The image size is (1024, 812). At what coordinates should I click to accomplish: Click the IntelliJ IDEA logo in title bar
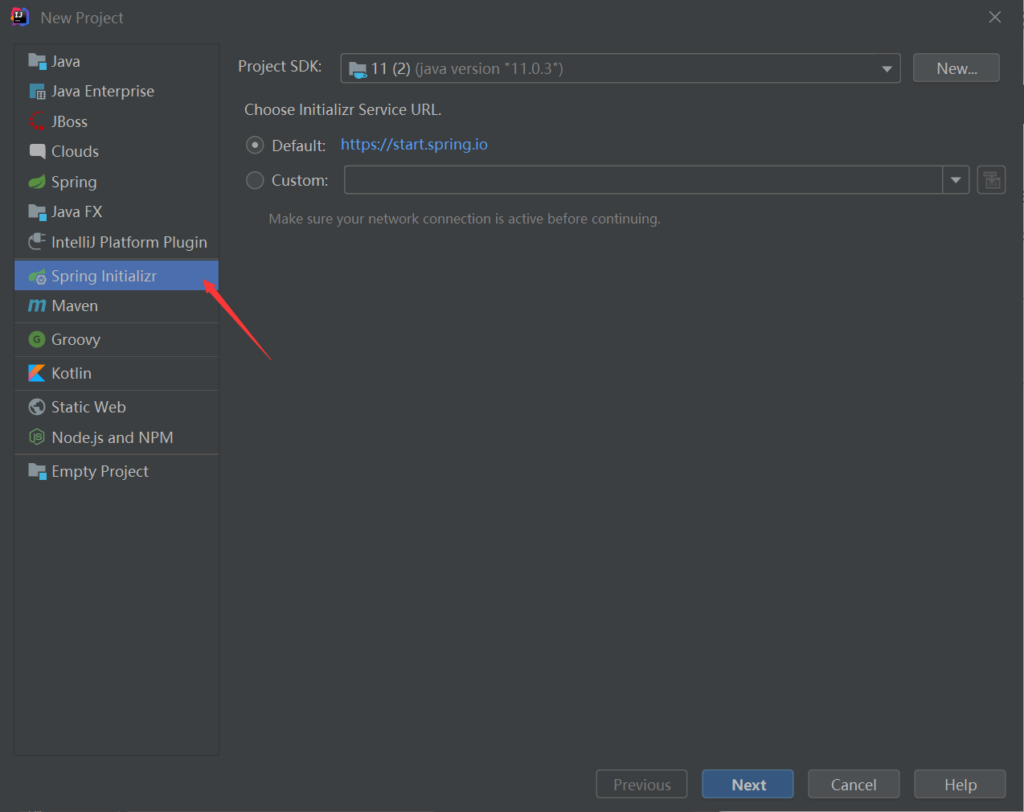point(20,17)
